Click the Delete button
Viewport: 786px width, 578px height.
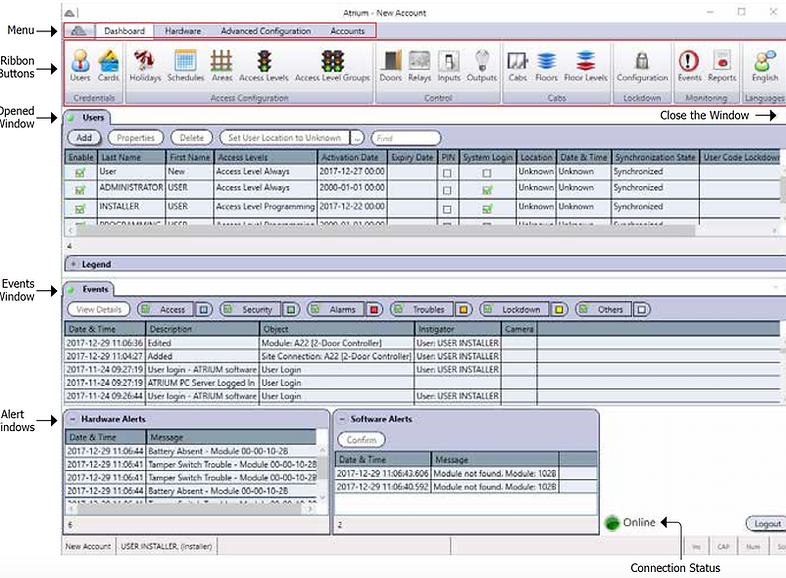coord(191,137)
